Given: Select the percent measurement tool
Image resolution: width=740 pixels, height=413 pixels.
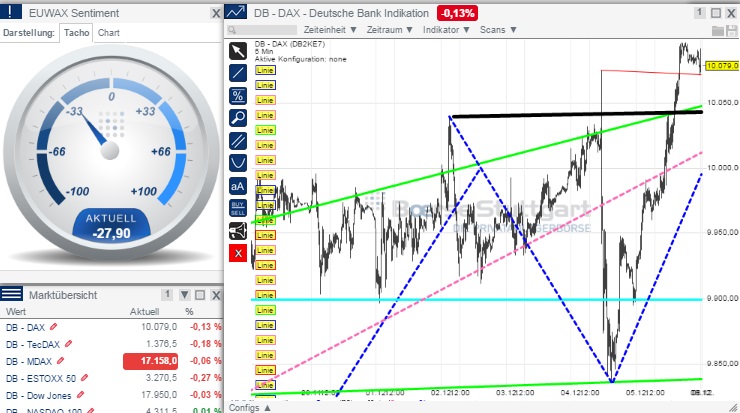Looking at the screenshot, I should pos(238,96).
